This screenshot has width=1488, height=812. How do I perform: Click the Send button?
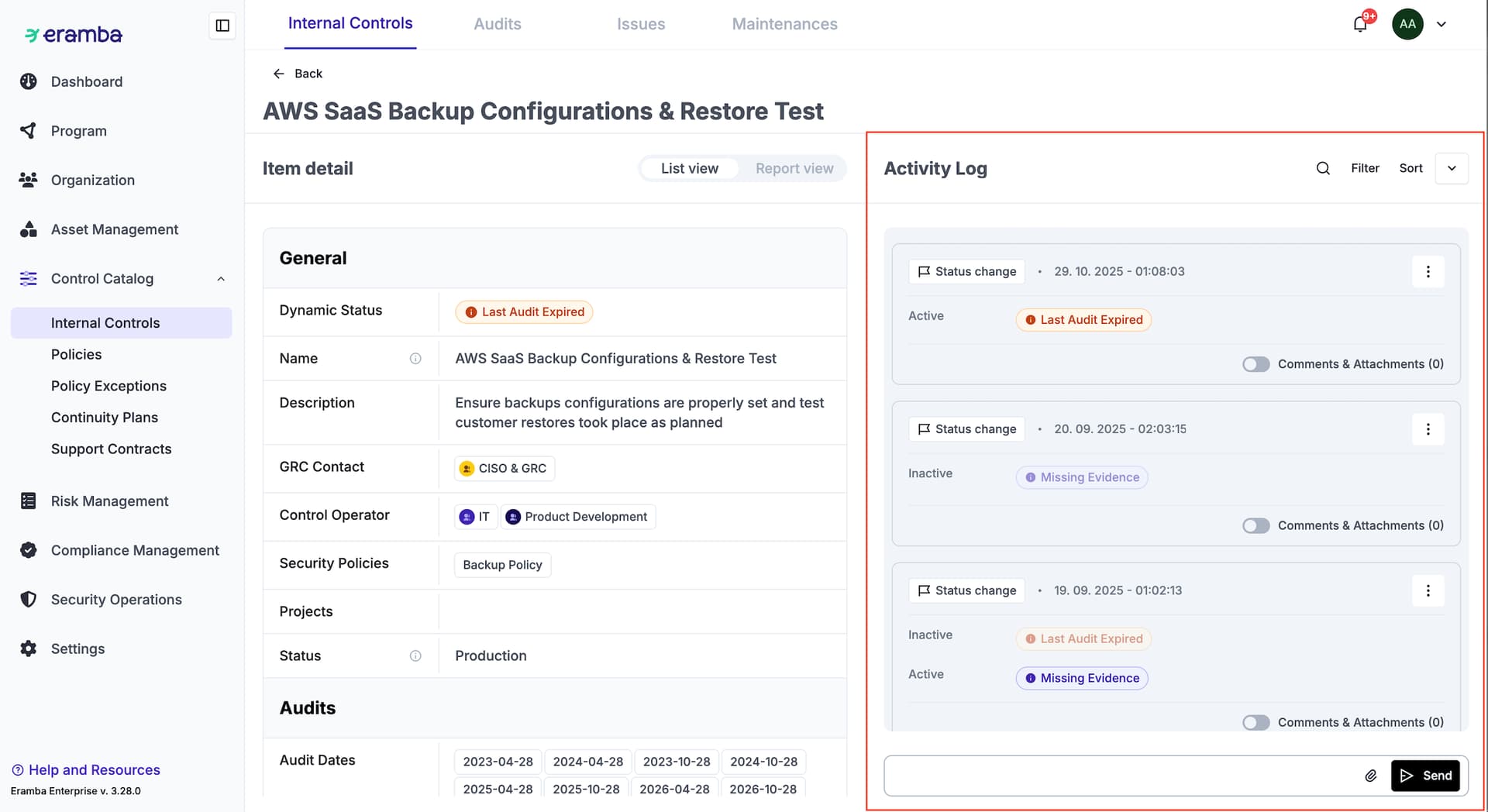click(1426, 776)
